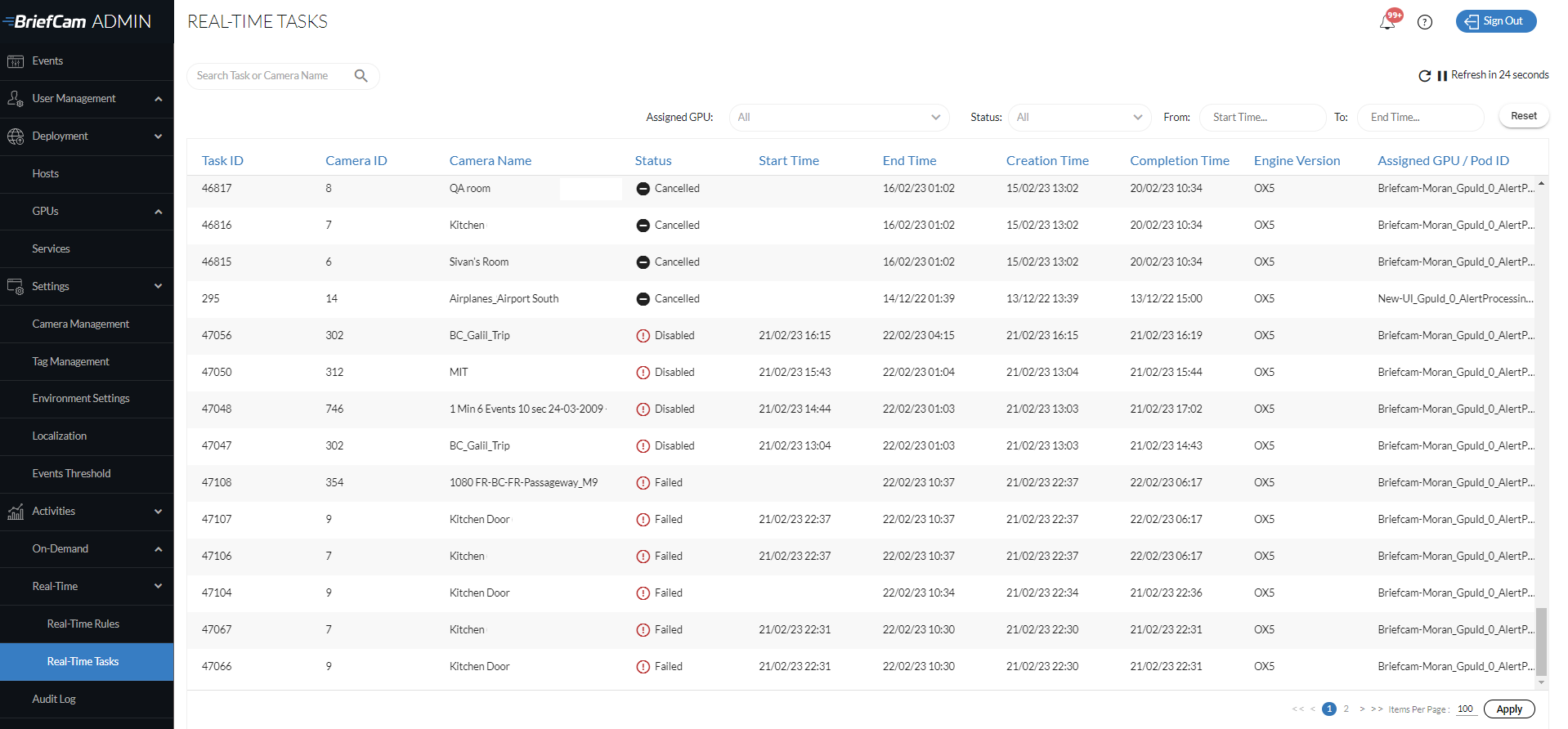Pause auto-refresh countdown
1568x729 pixels.
point(1442,75)
